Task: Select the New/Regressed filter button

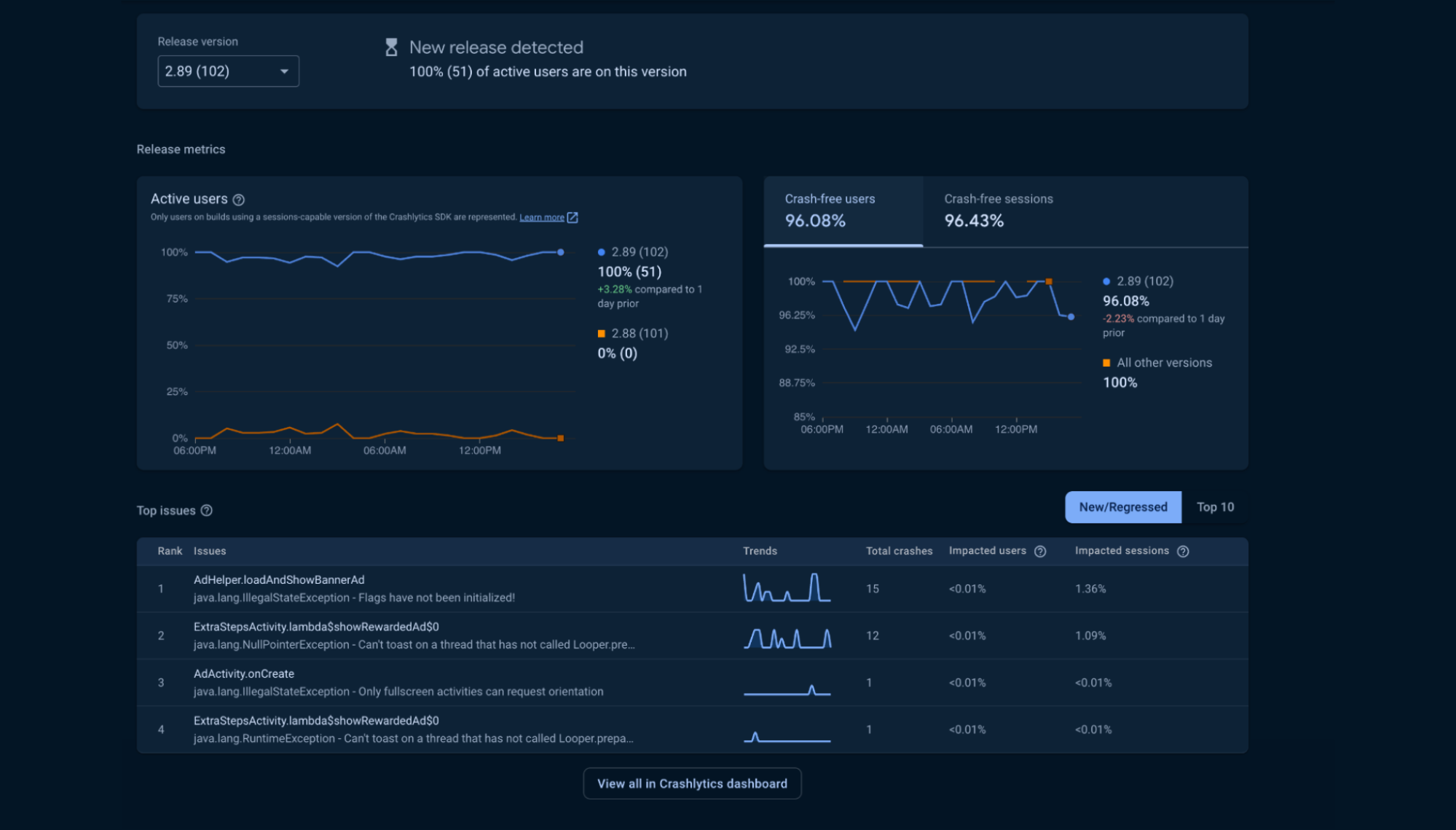Action: [x=1123, y=507]
